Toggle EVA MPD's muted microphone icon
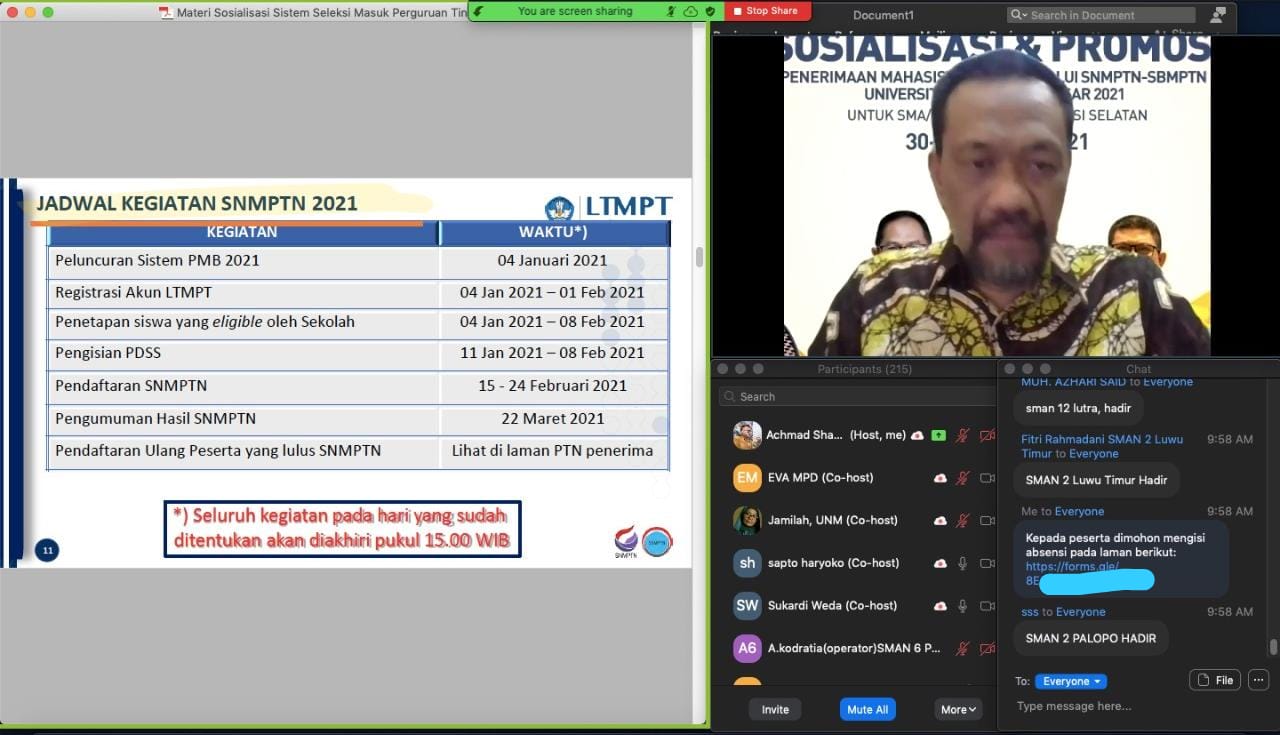 pos(963,478)
